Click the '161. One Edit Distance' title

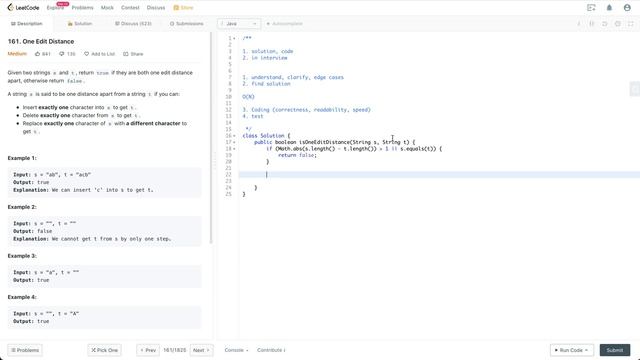pyautogui.click(x=41, y=42)
